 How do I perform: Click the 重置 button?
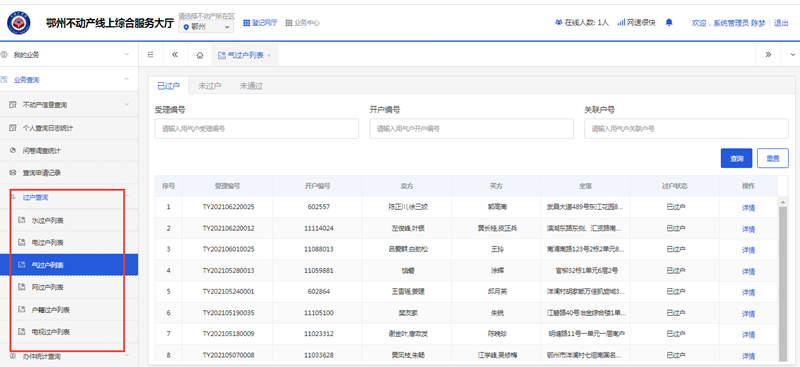click(773, 158)
